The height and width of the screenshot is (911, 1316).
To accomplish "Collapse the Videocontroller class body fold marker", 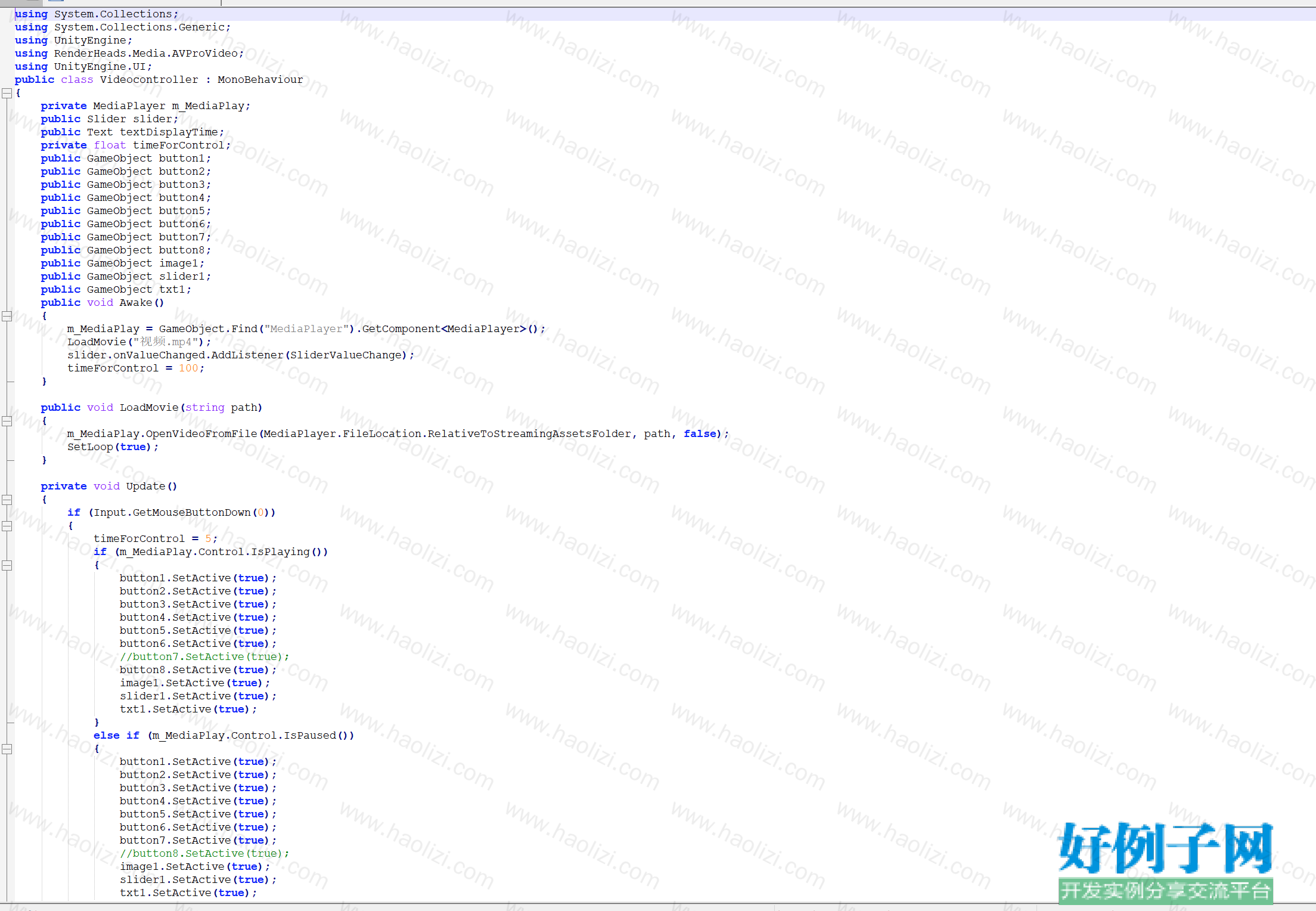I will 7,93.
